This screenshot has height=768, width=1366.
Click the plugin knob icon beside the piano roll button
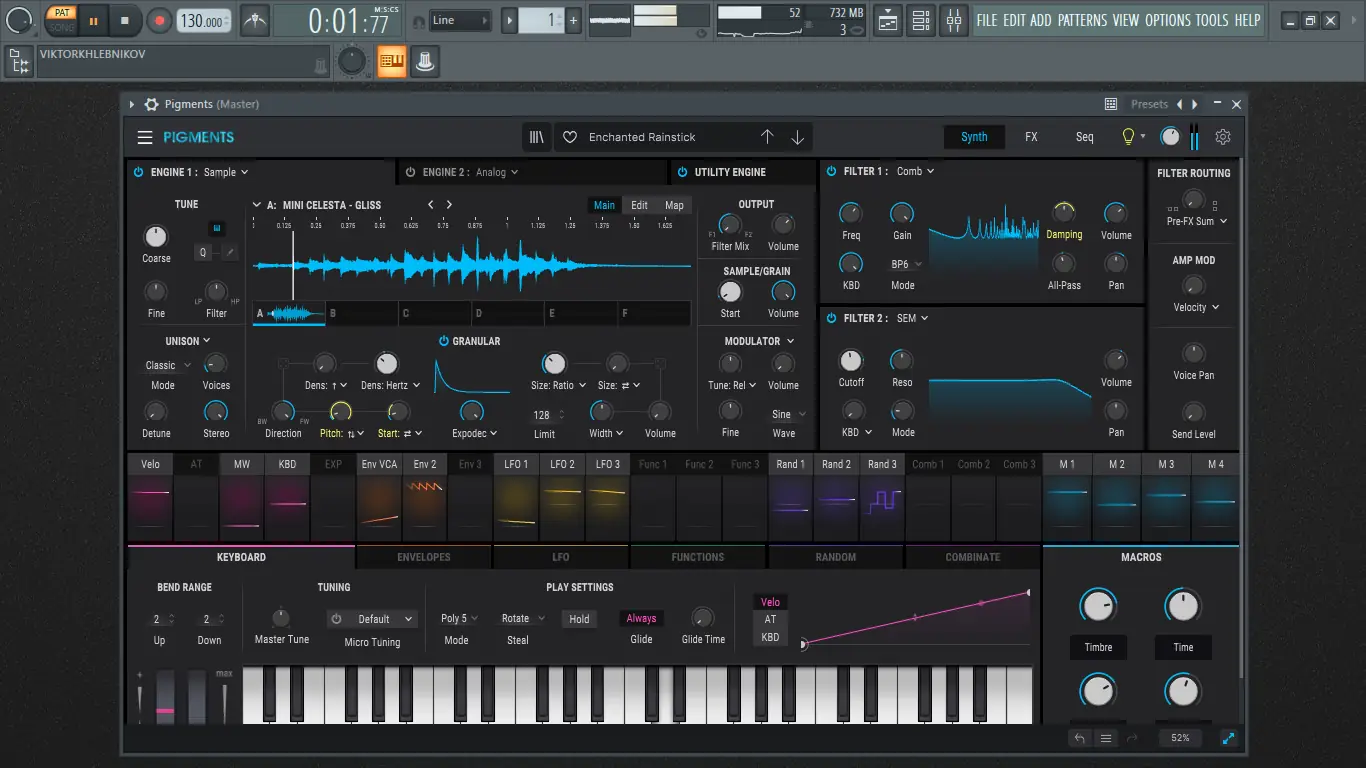pos(425,62)
